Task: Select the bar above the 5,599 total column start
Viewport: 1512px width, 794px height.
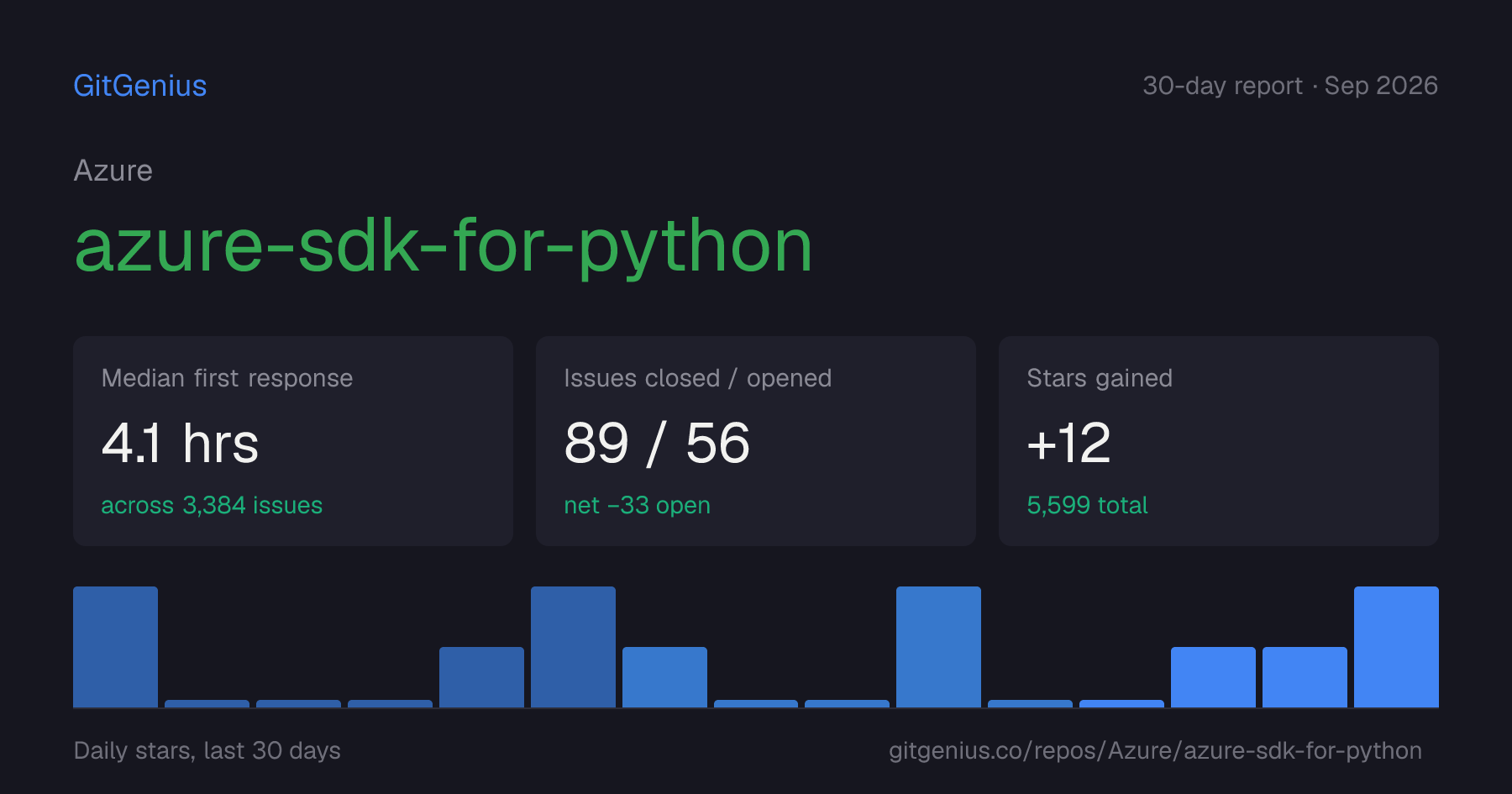Action: point(1030,703)
